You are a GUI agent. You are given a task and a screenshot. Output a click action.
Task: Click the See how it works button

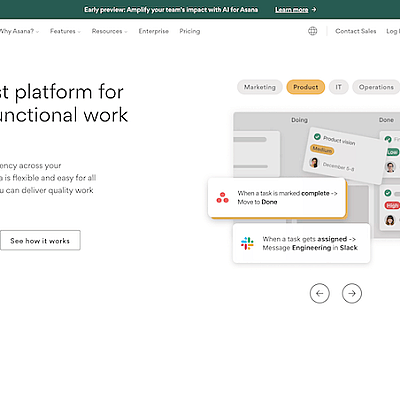40,240
